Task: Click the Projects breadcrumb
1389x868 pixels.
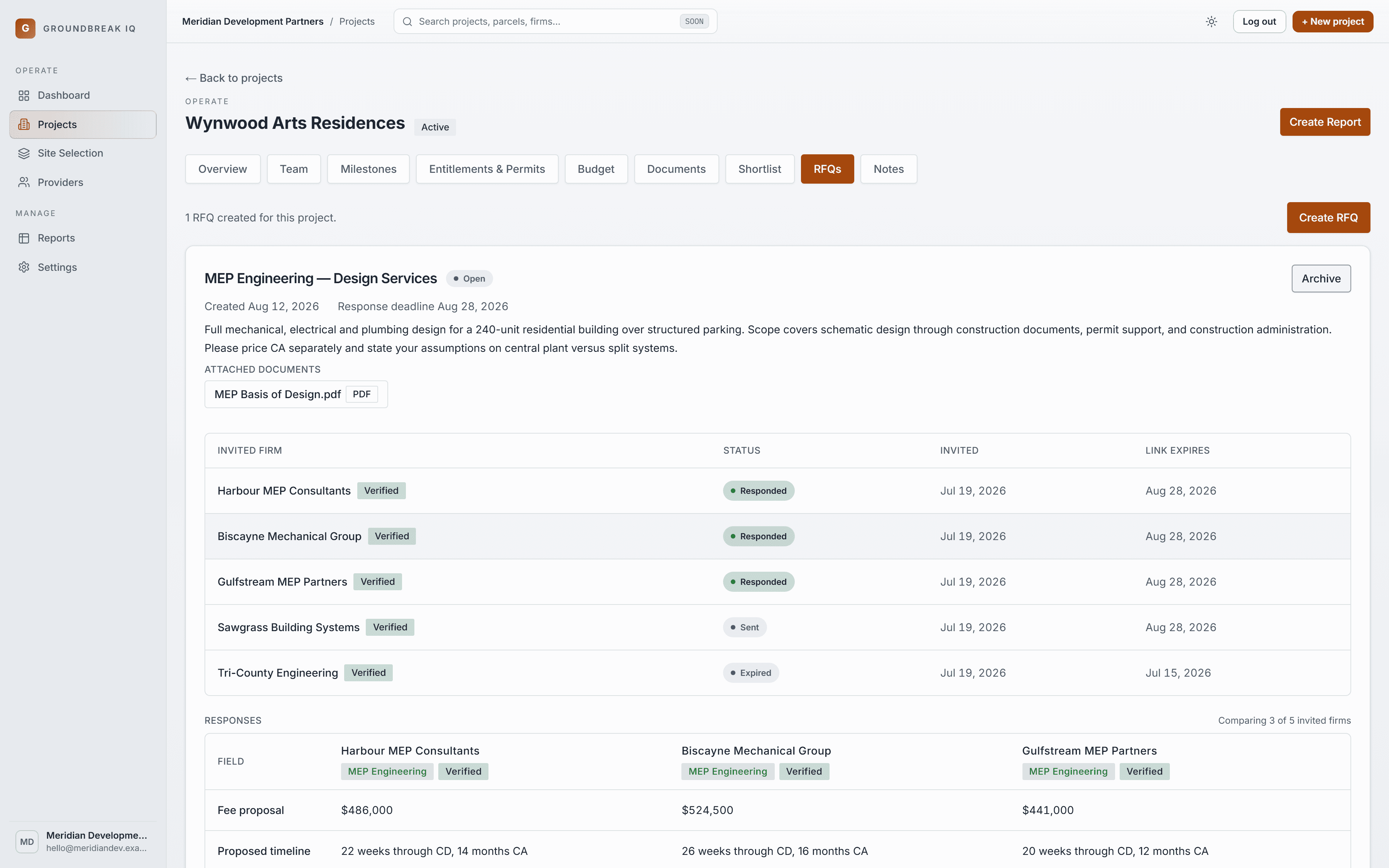Action: tap(357, 22)
